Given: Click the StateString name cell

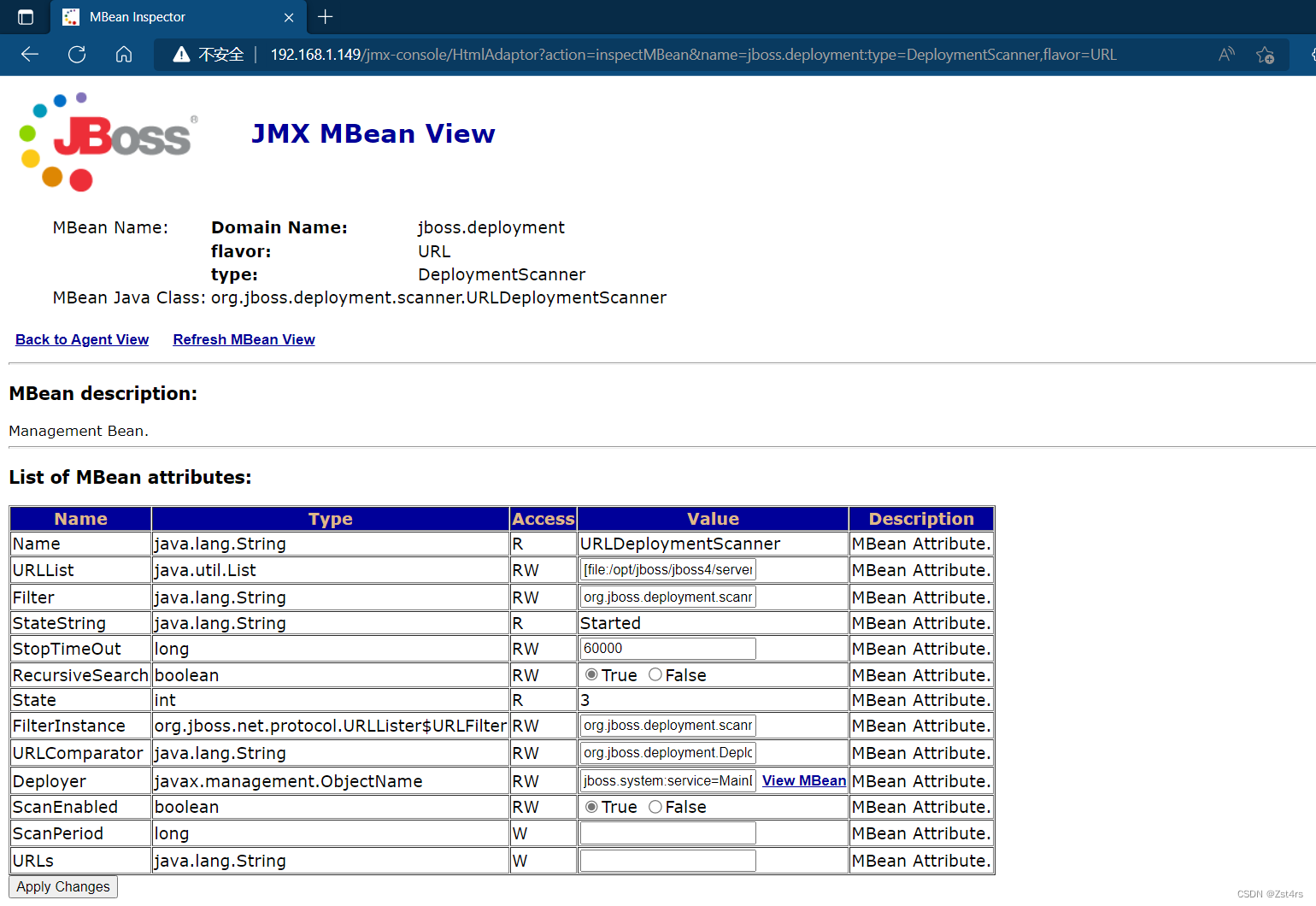Looking at the screenshot, I should 81,623.
